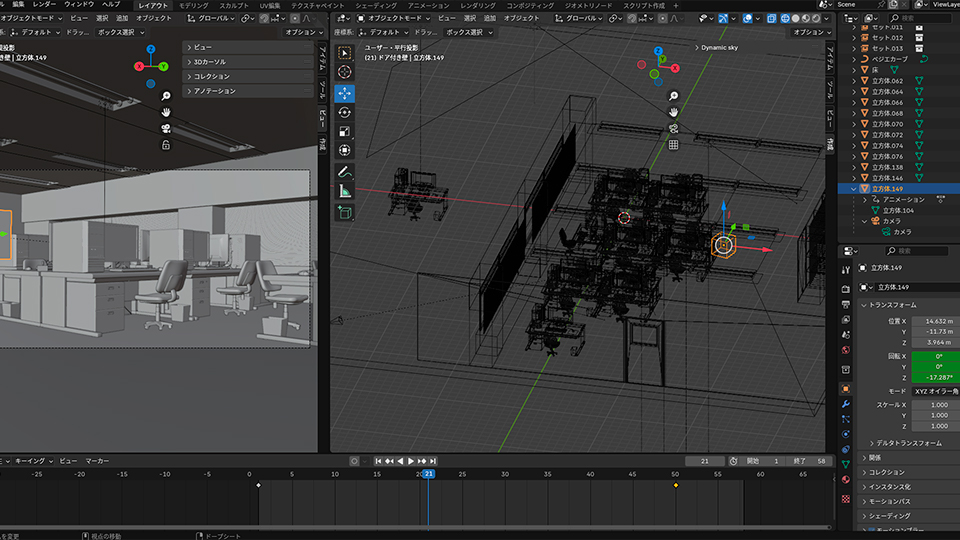Toggle proportional editing in right viewport header
The height and width of the screenshot is (540, 960).
(663, 18)
